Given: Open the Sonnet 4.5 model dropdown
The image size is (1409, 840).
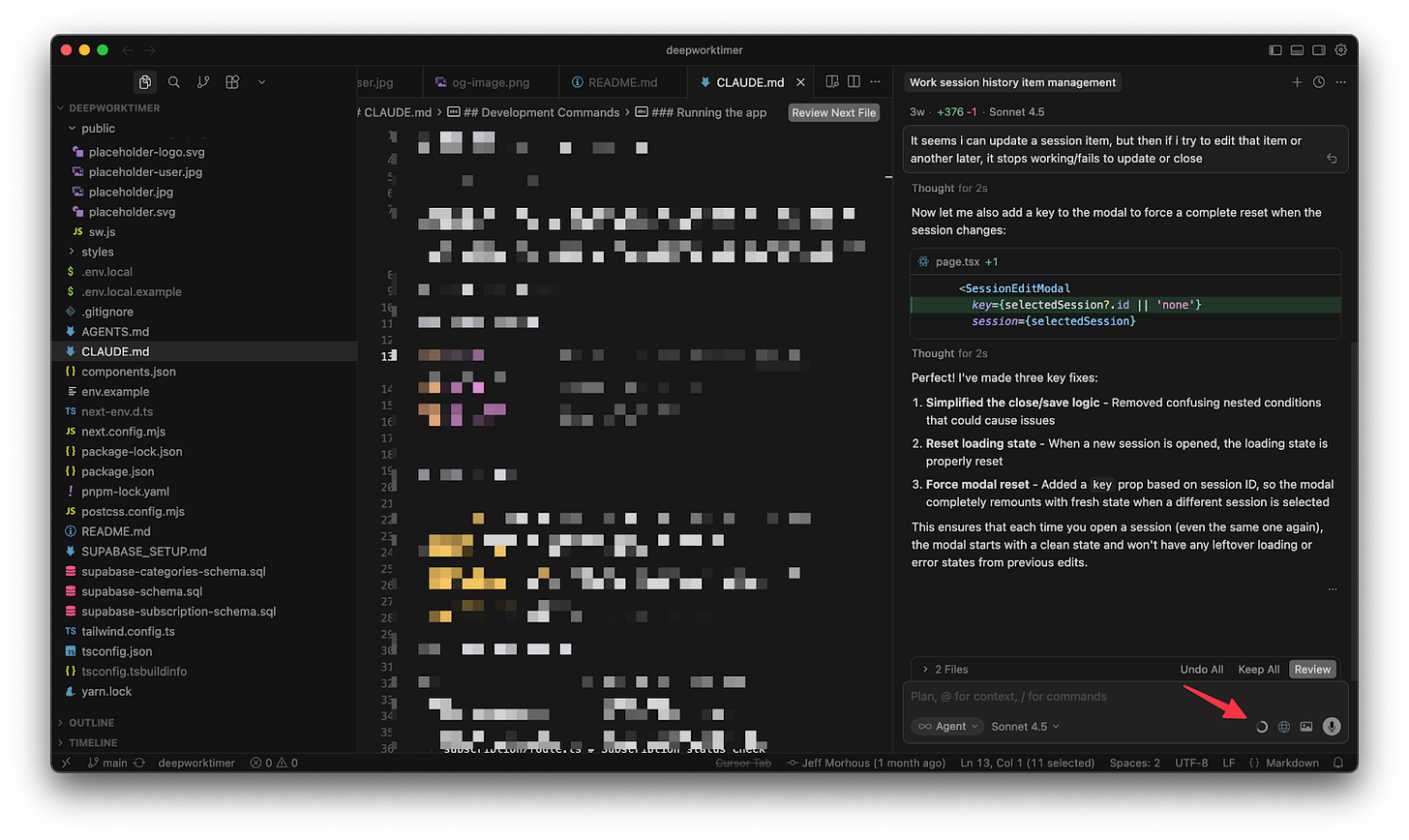Looking at the screenshot, I should coord(1025,727).
